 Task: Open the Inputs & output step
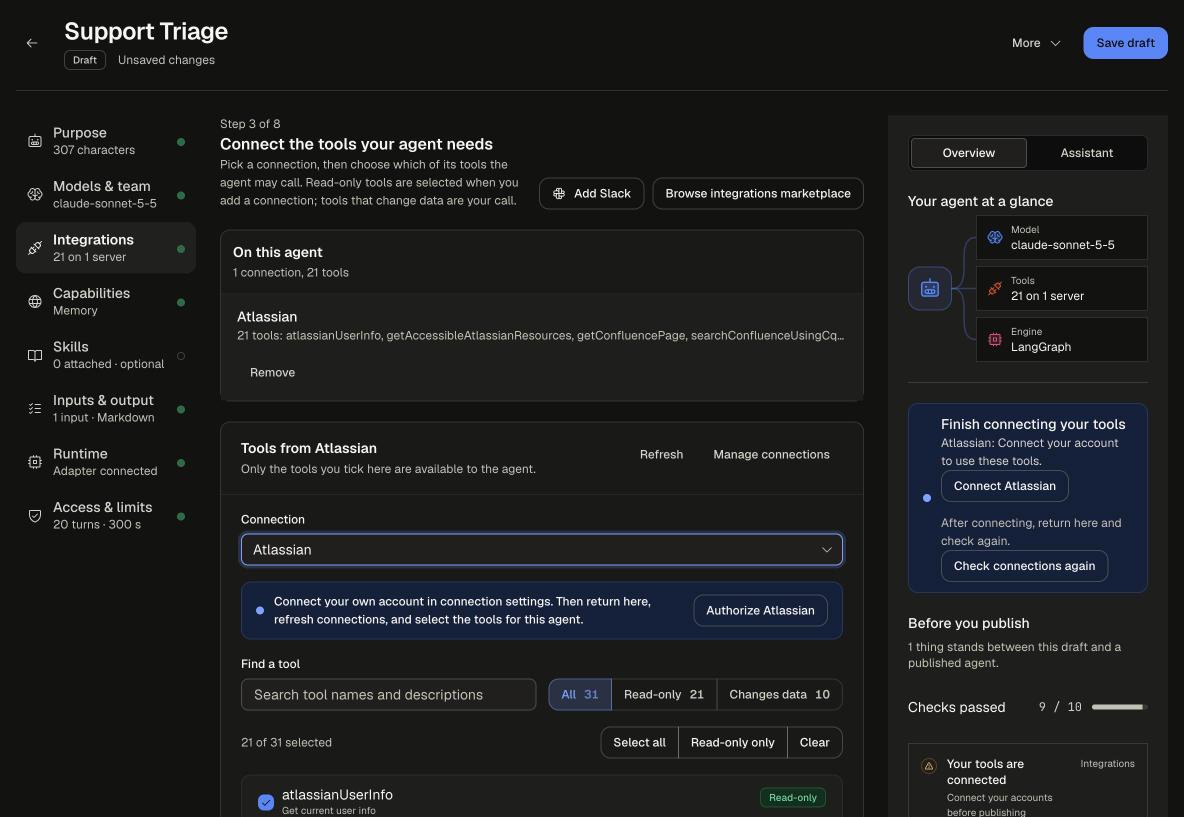(x=106, y=408)
